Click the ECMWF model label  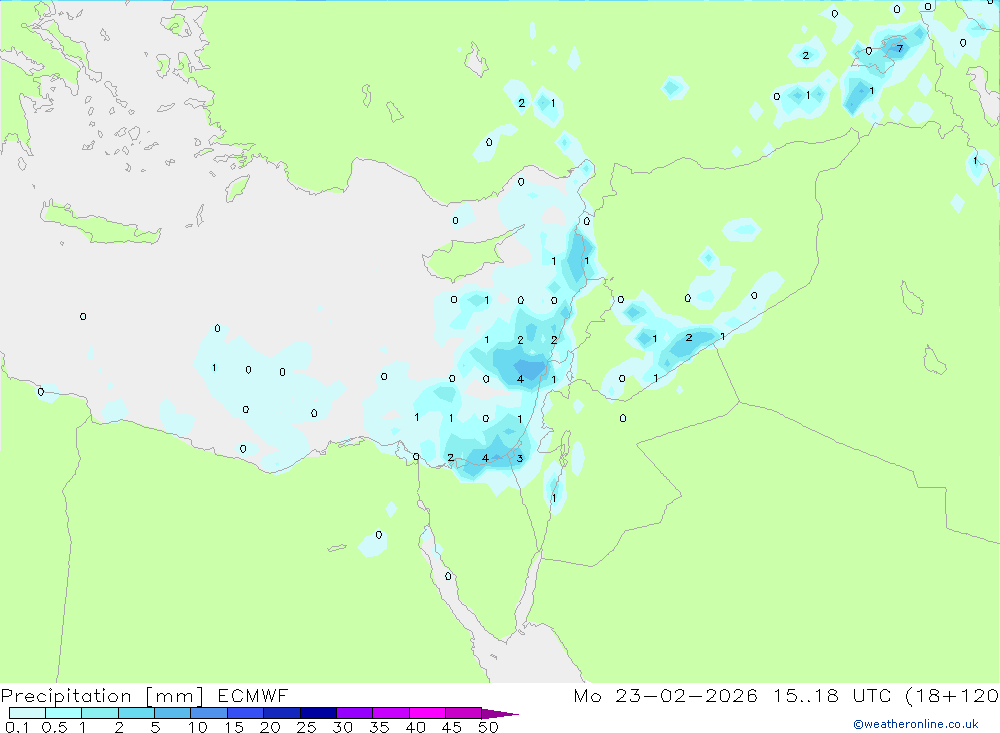click(x=253, y=695)
